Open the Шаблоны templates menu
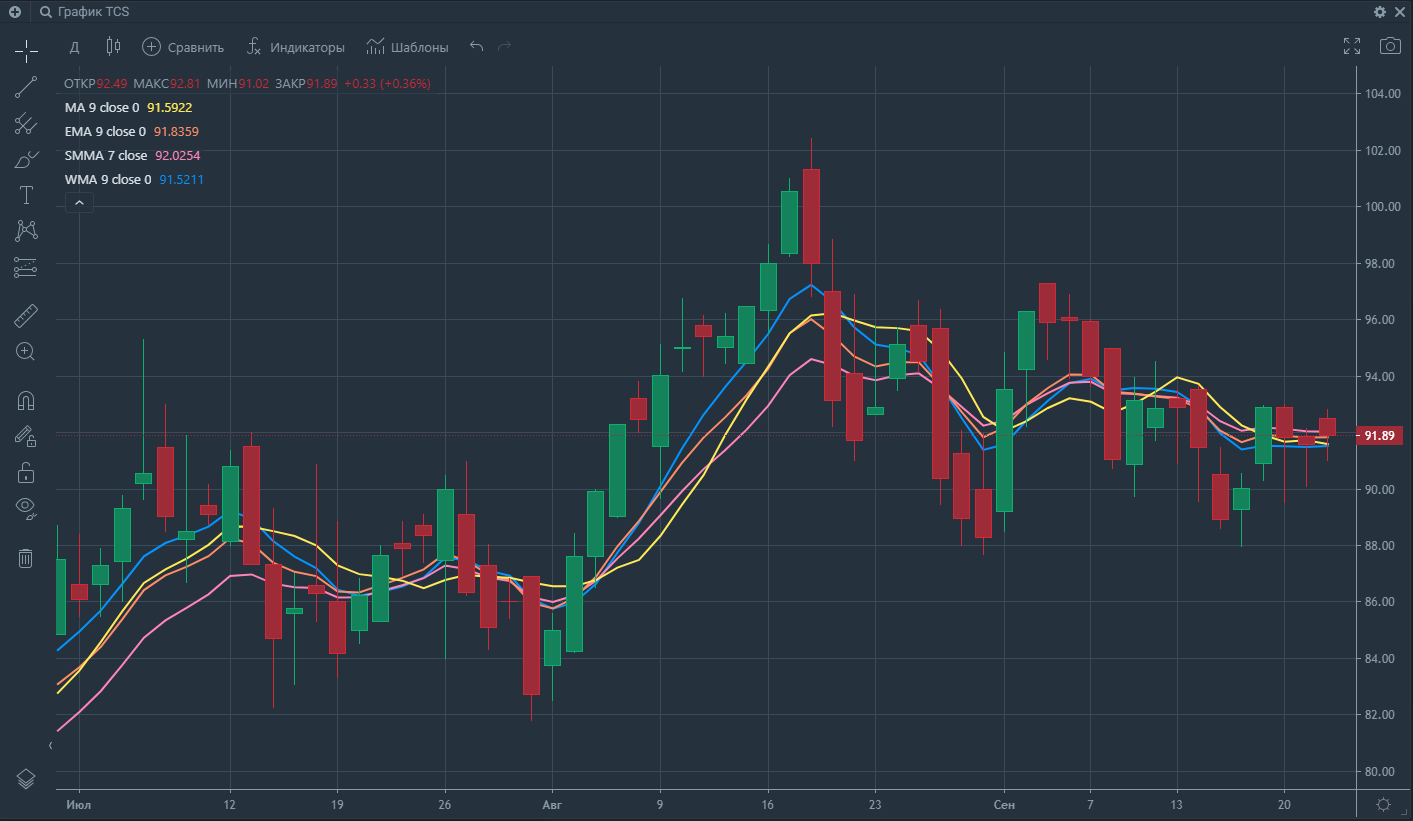Screen dimensions: 1413x821 pos(407,47)
